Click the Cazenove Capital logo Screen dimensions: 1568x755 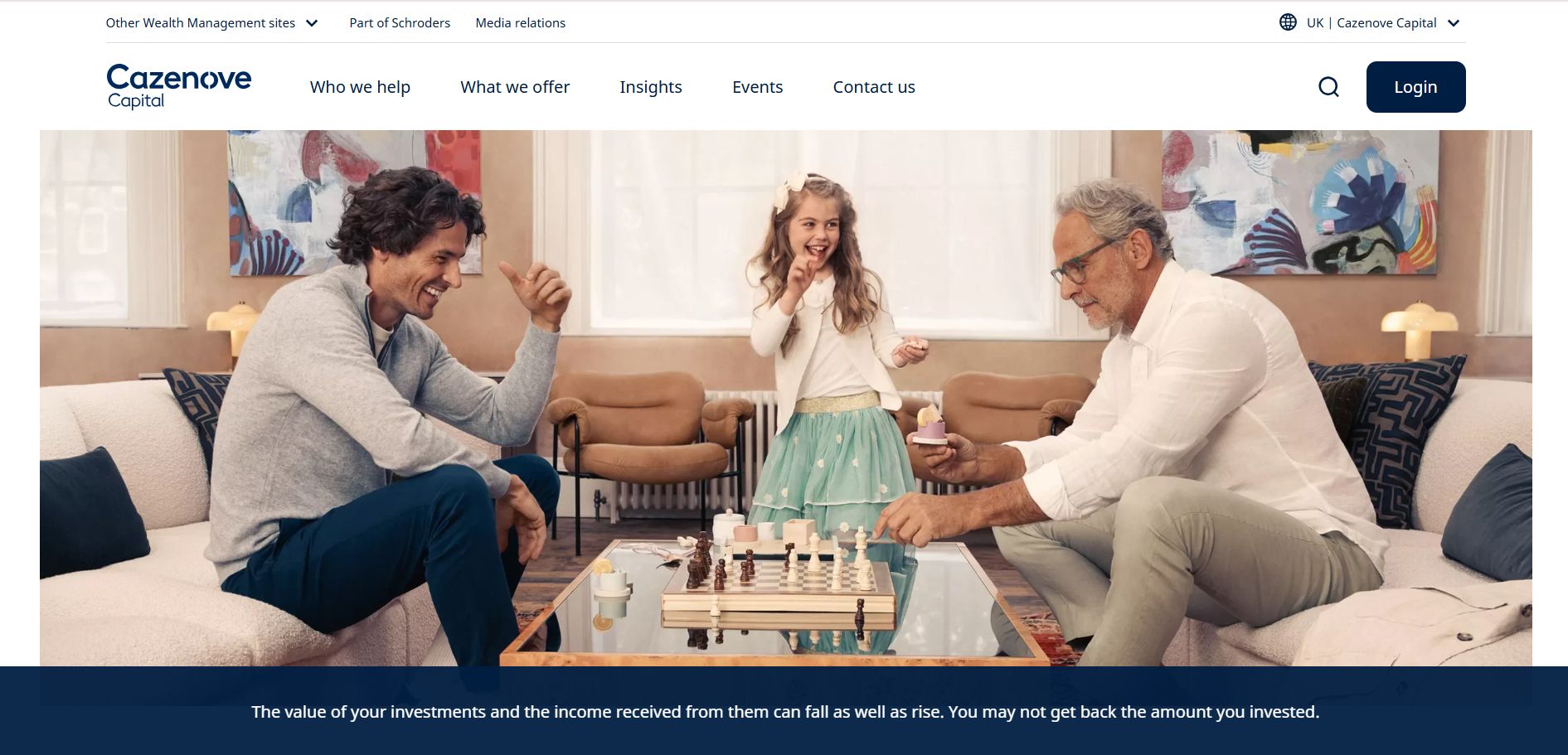[x=179, y=87]
